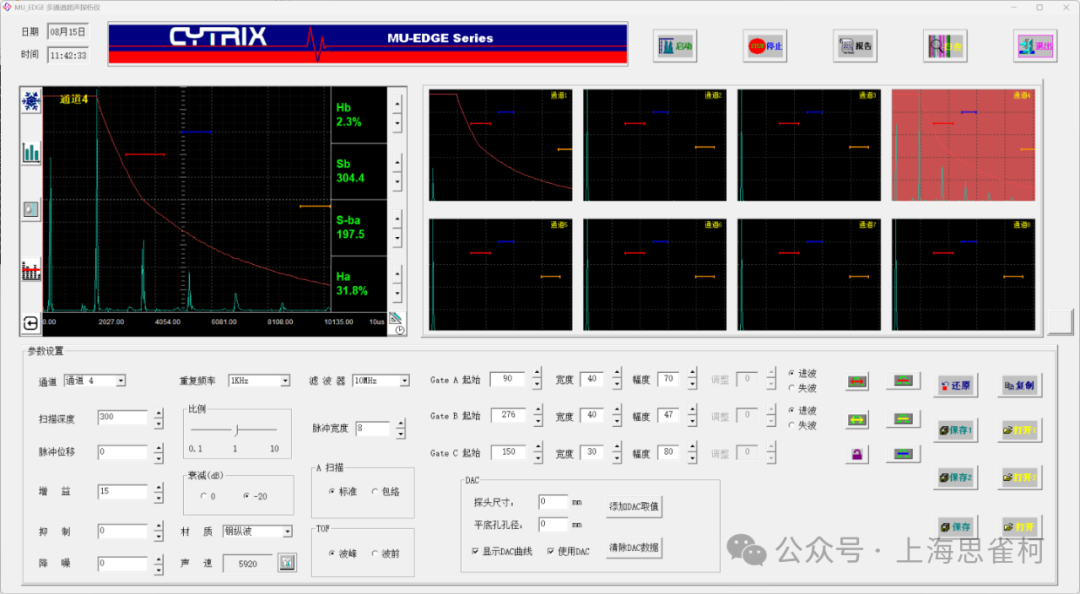Click the small clock icon under the ruler

(399, 331)
